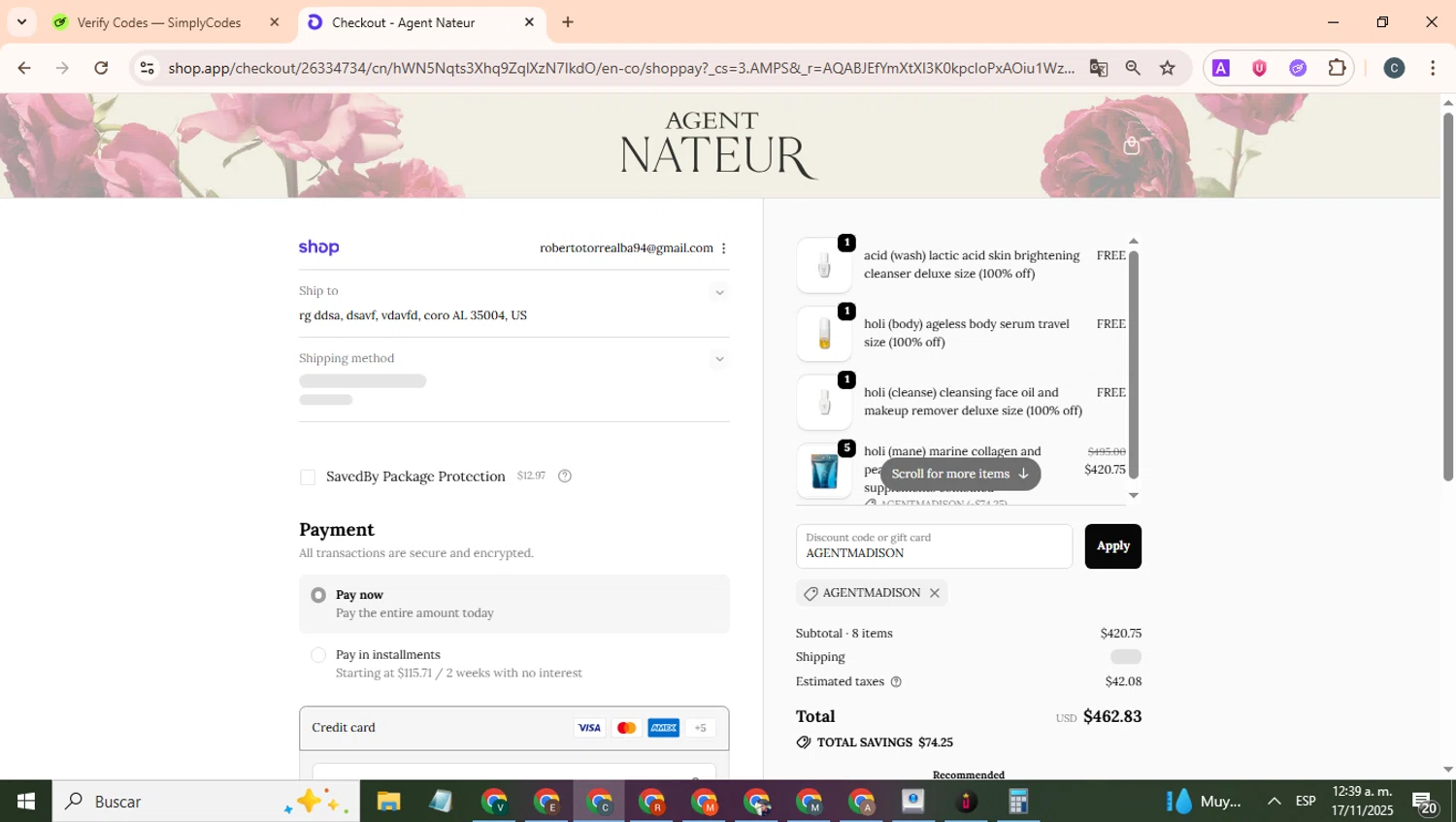This screenshot has width=1456, height=822.
Task: Click the Discount code input field
Action: [934, 546]
